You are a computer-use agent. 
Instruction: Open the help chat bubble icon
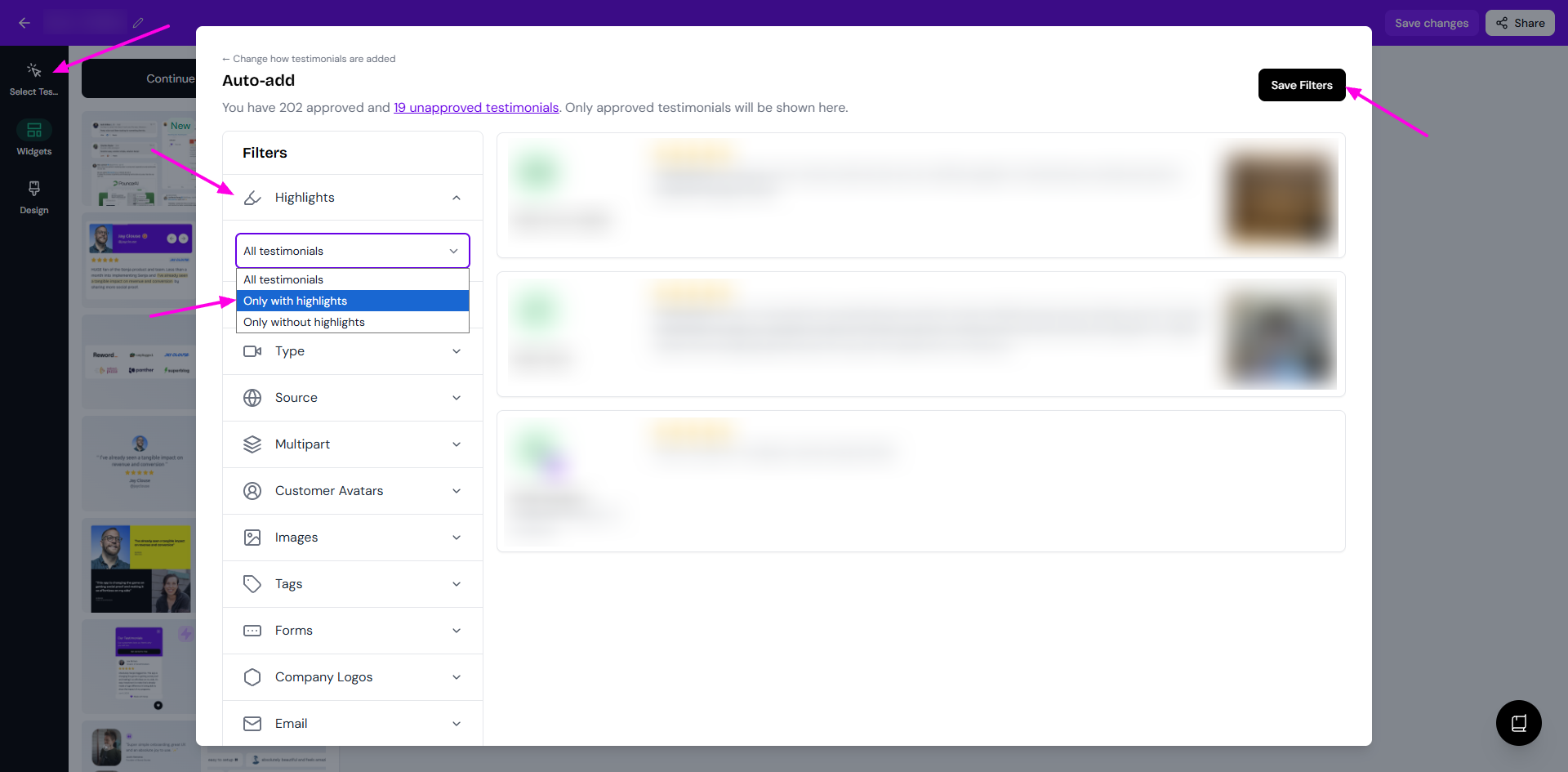[x=1518, y=723]
